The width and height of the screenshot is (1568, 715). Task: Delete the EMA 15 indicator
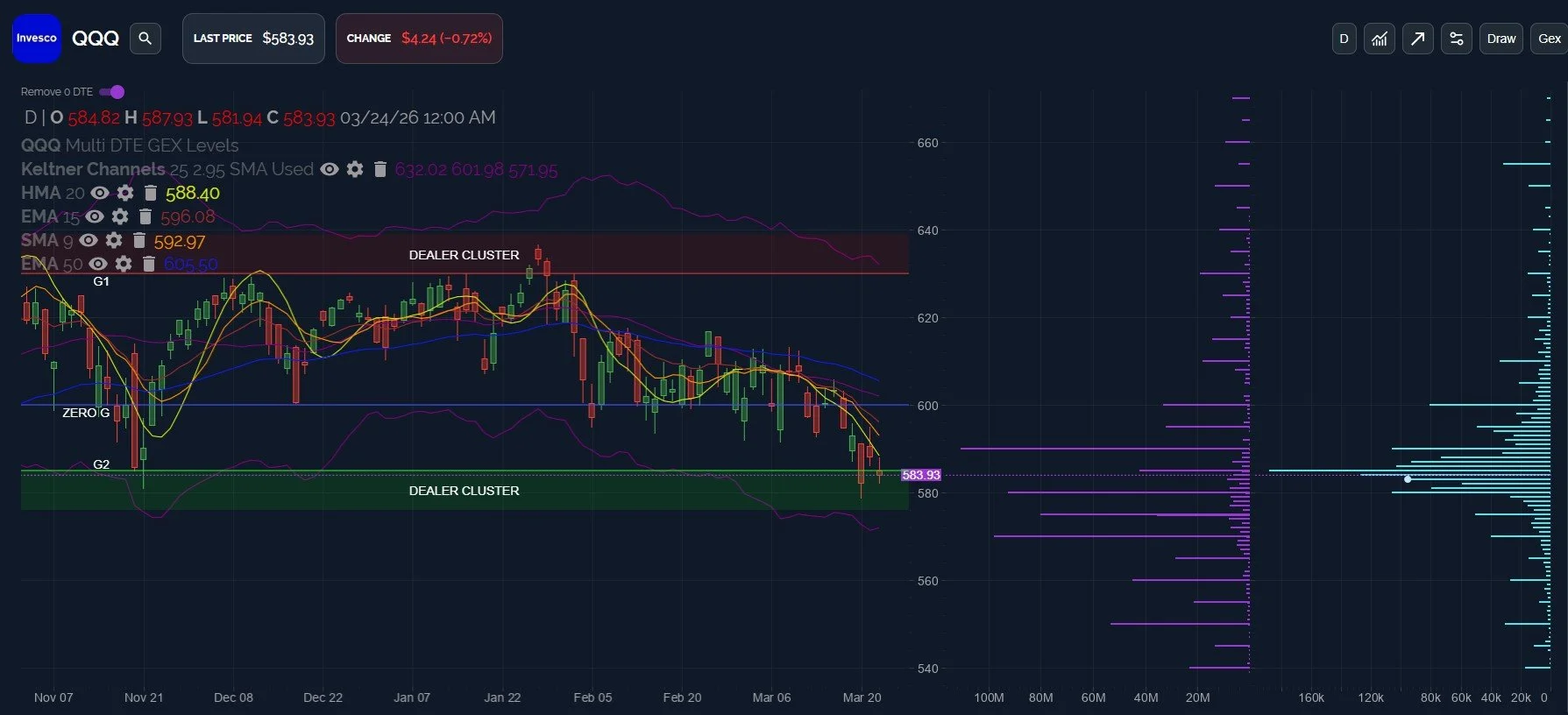point(145,216)
